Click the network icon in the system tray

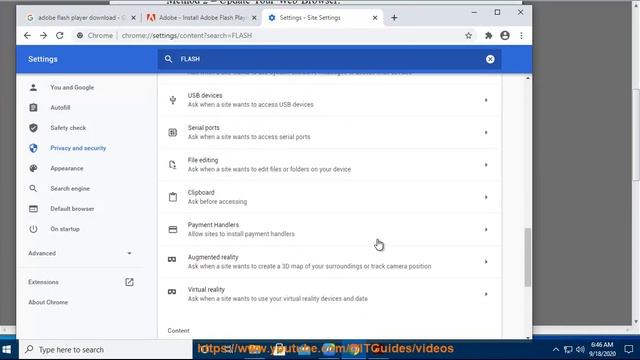(568, 349)
